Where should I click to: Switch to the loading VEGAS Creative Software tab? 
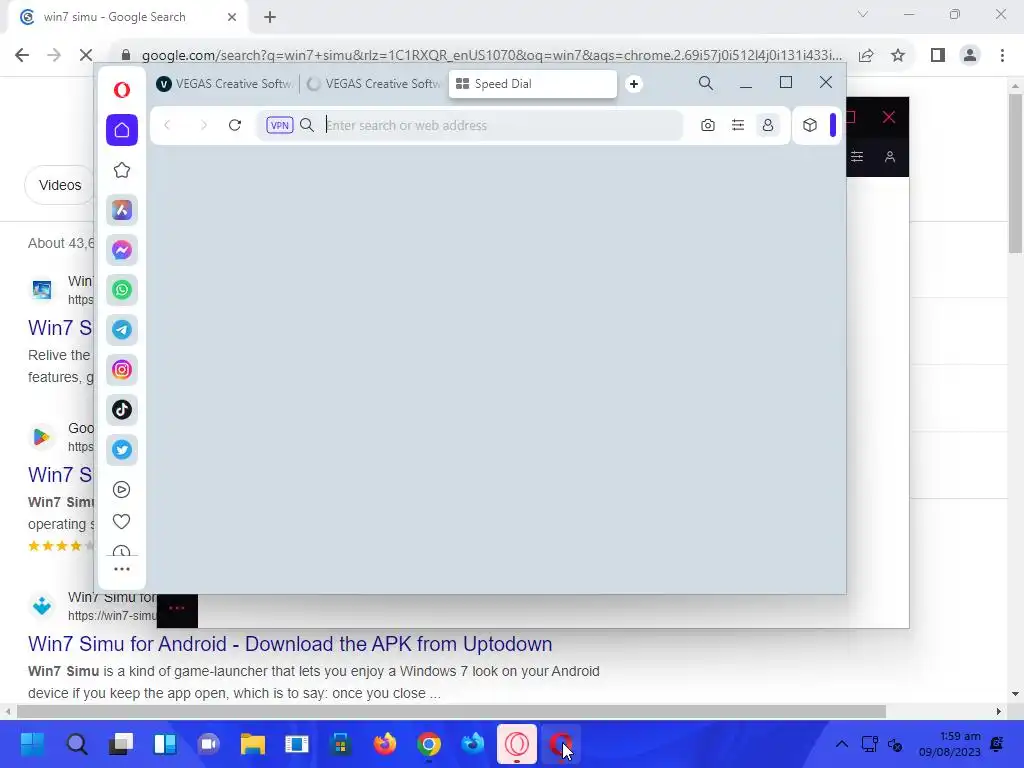coord(374,84)
